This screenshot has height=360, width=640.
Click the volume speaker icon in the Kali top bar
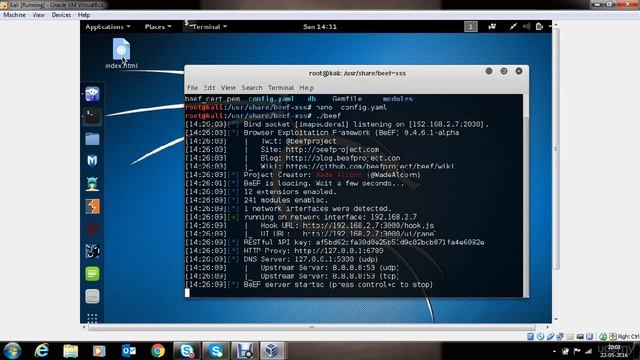click(527, 27)
